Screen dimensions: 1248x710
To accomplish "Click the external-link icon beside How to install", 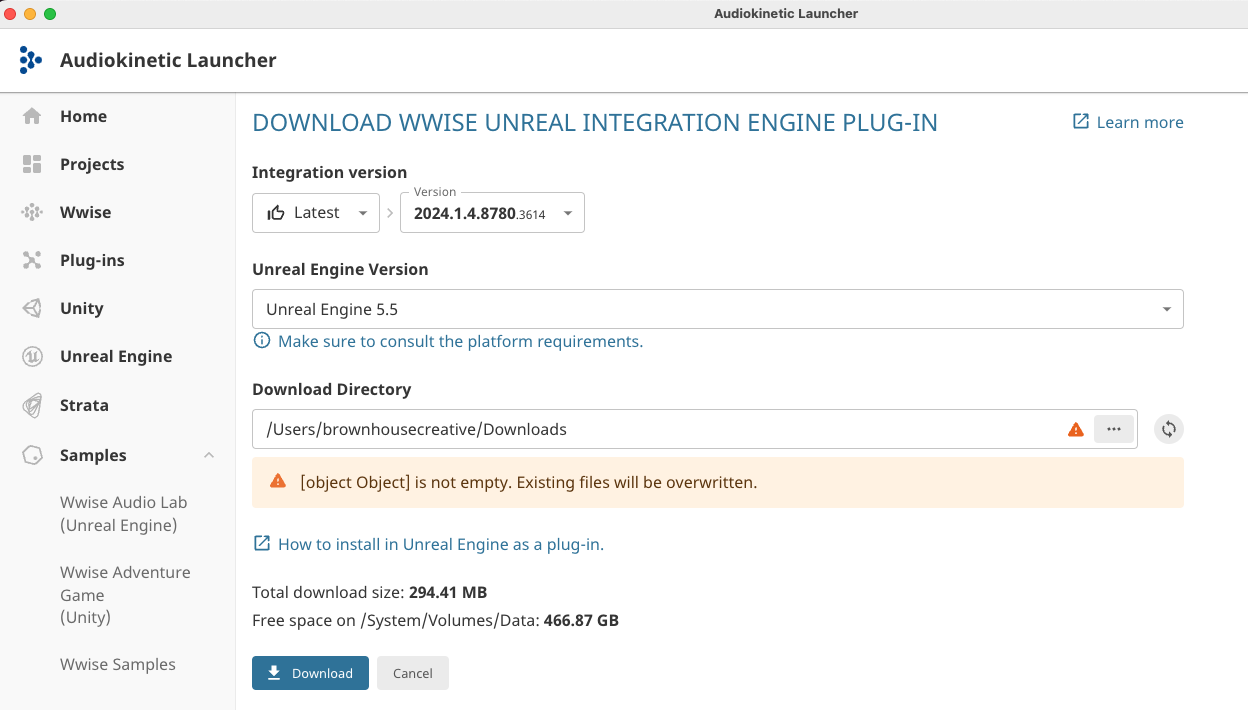I will (261, 544).
